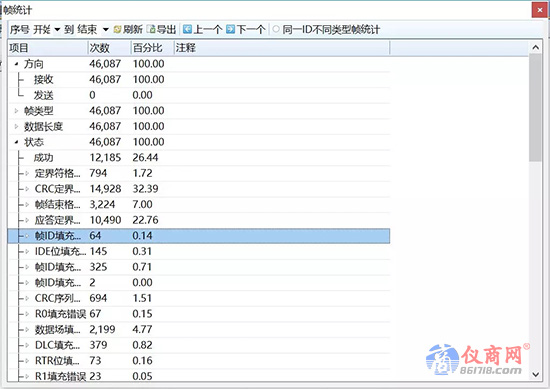The height and width of the screenshot is (389, 550).
Task: Open the 开始 start sequence dropdown
Action: [57, 30]
